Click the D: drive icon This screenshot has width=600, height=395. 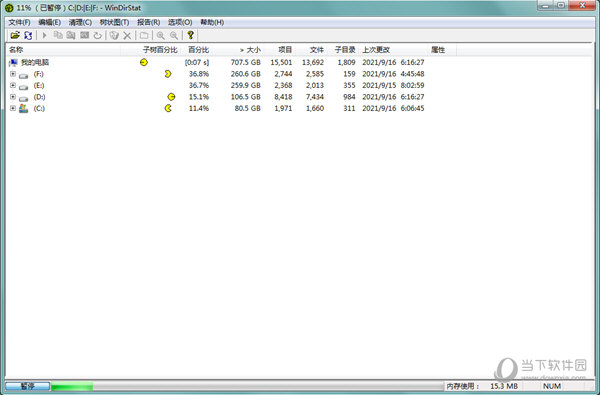tap(24, 98)
